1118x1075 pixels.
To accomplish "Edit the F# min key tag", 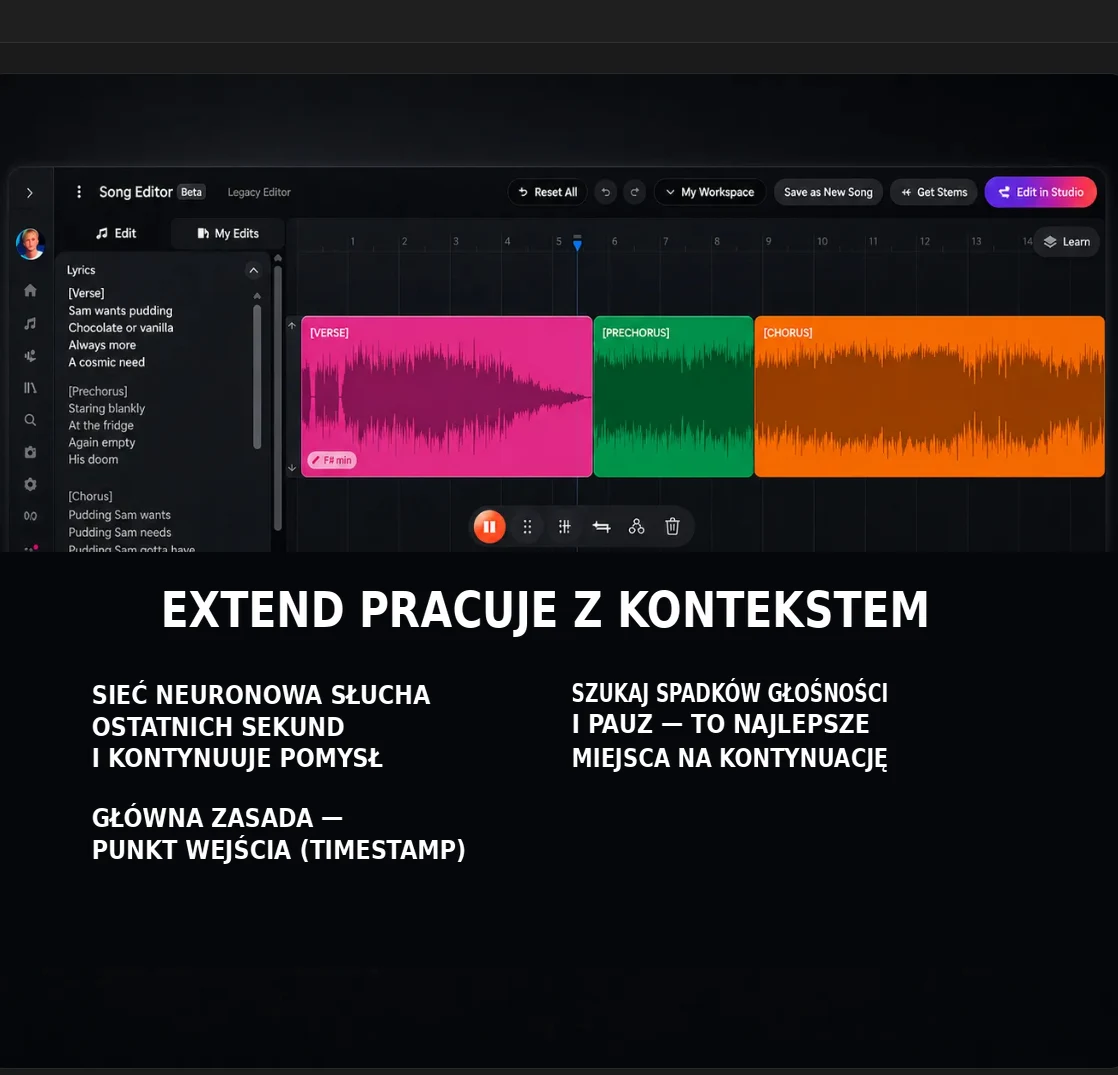I will pyautogui.click(x=332, y=461).
